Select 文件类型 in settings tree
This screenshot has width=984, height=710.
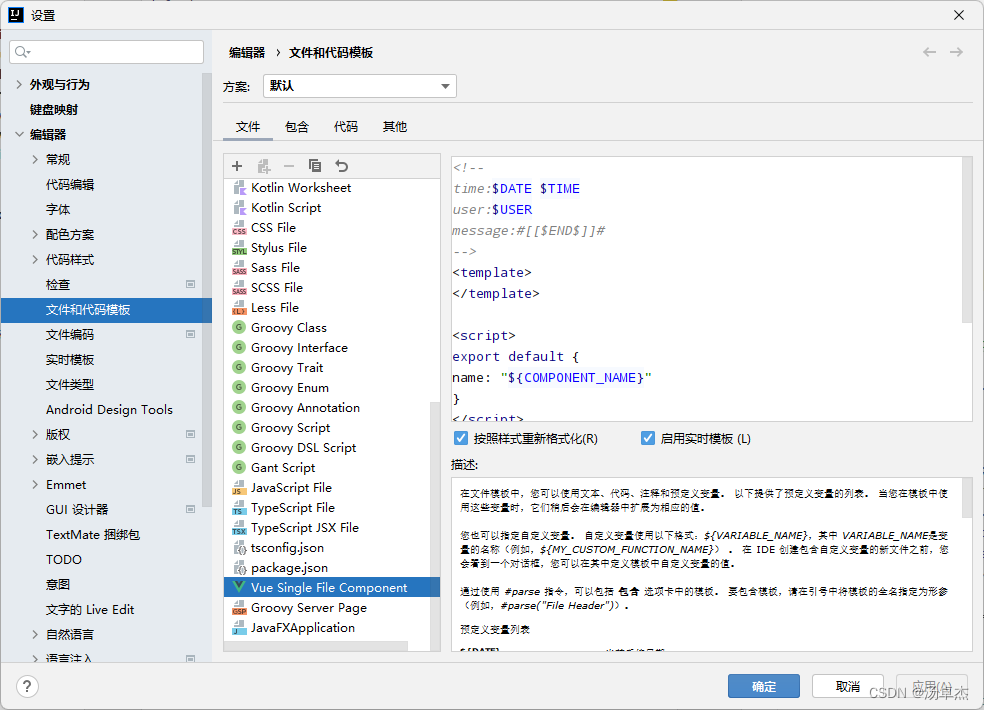pos(70,385)
